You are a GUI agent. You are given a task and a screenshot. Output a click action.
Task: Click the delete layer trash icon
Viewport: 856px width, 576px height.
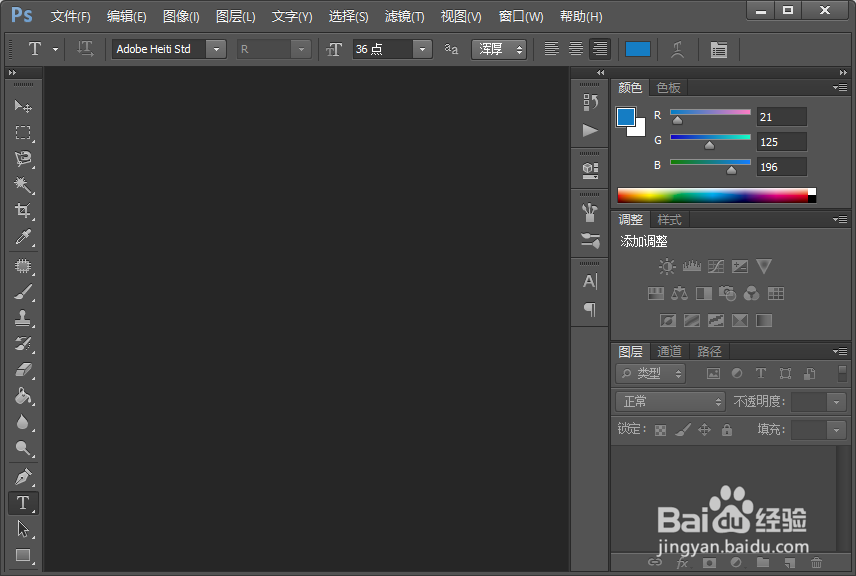click(816, 562)
